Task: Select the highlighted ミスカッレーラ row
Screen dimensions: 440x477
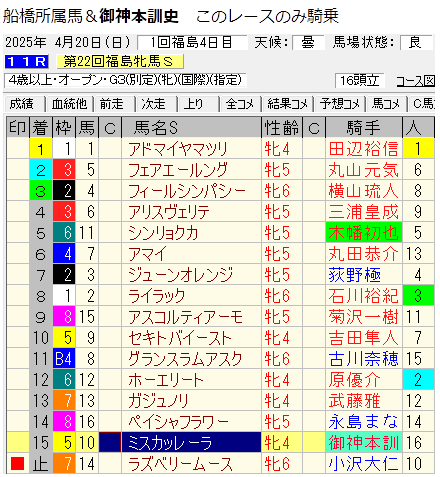Action: [220, 443]
